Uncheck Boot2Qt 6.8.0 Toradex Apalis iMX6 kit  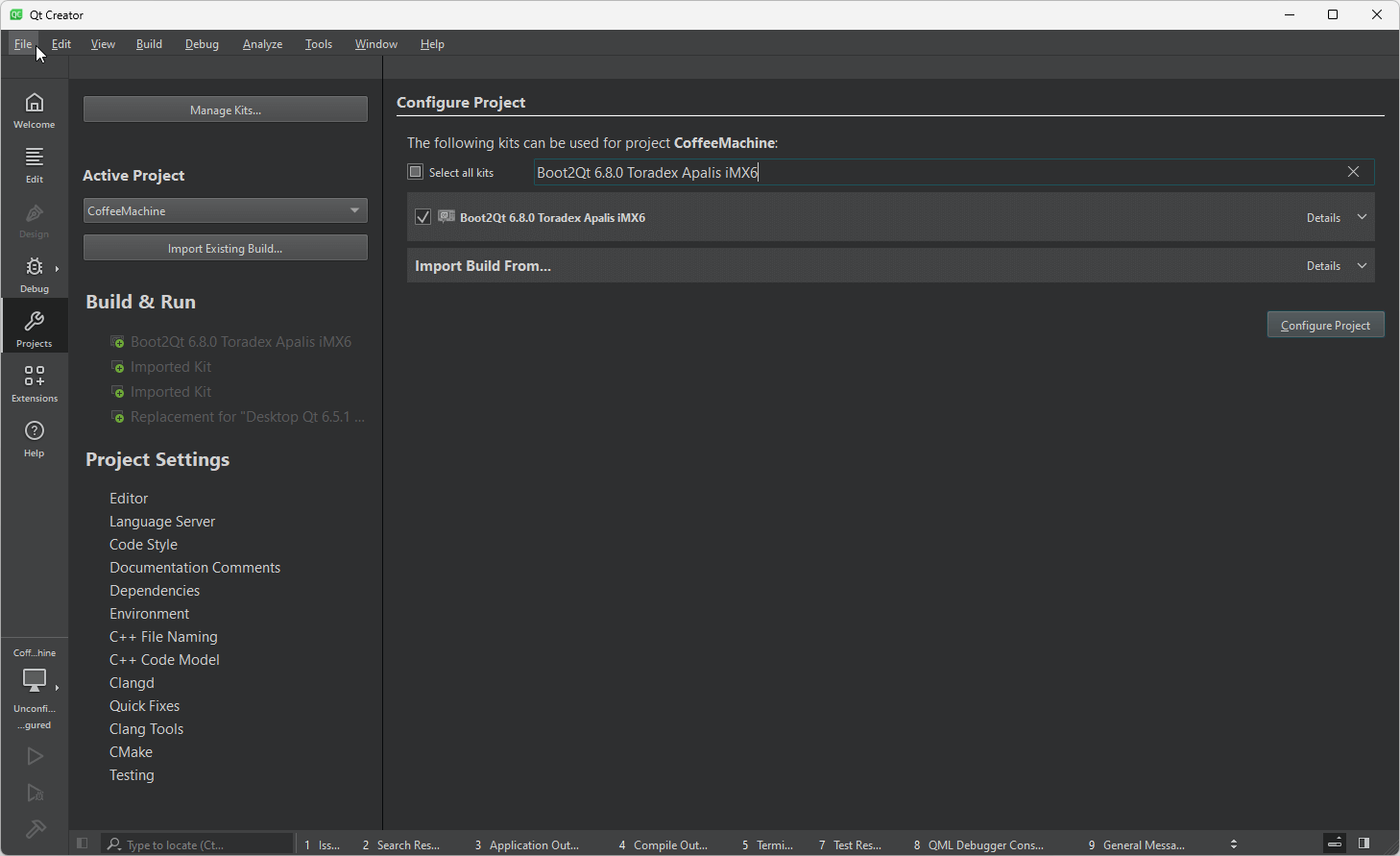click(x=422, y=217)
